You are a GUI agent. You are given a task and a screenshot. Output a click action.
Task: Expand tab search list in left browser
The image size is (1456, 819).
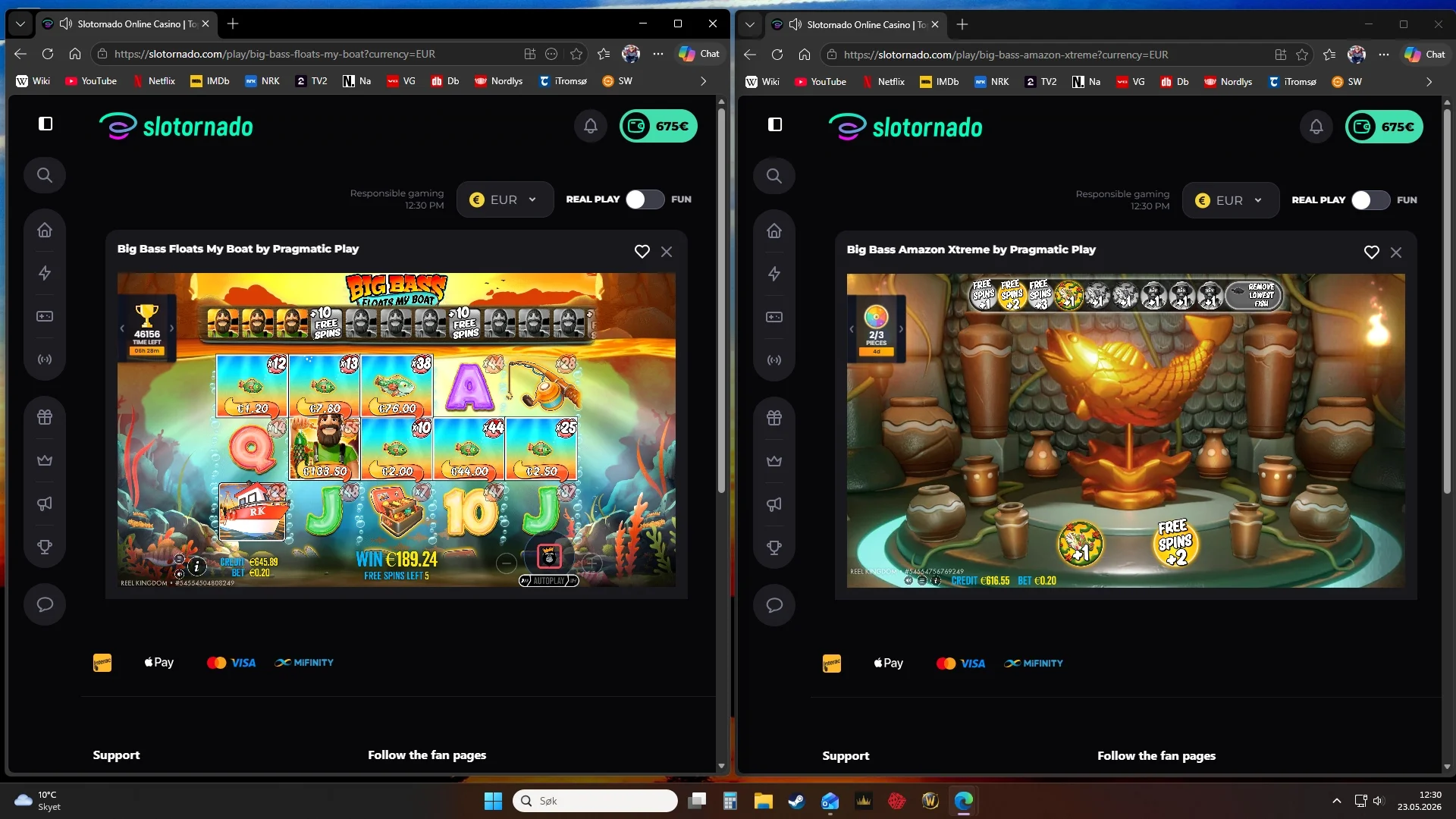tap(20, 24)
